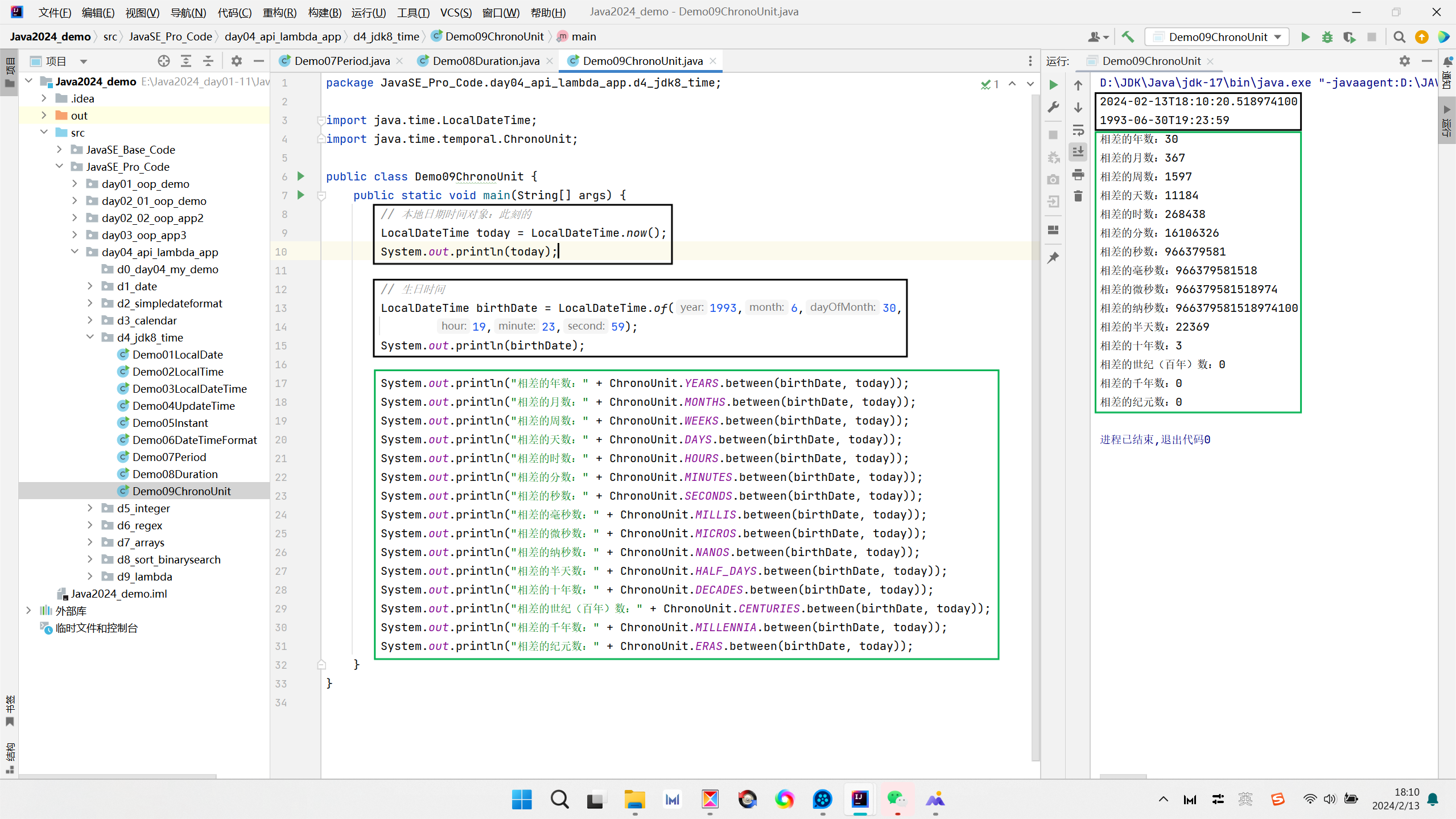The height and width of the screenshot is (819, 1456).
Task: Open the 重构(R) menu
Action: pyautogui.click(x=279, y=12)
